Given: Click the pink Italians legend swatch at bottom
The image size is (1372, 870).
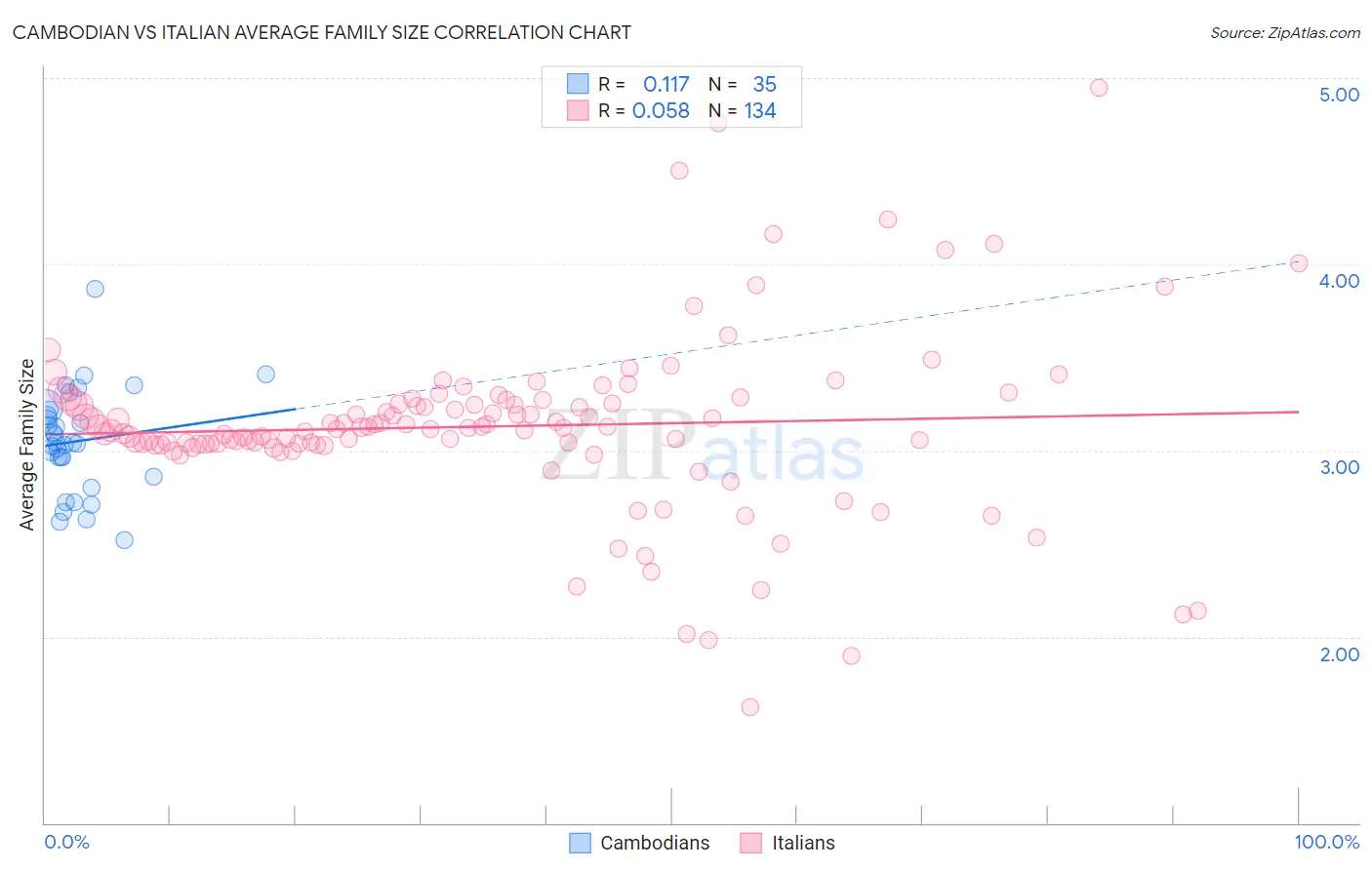Looking at the screenshot, I should tap(750, 843).
